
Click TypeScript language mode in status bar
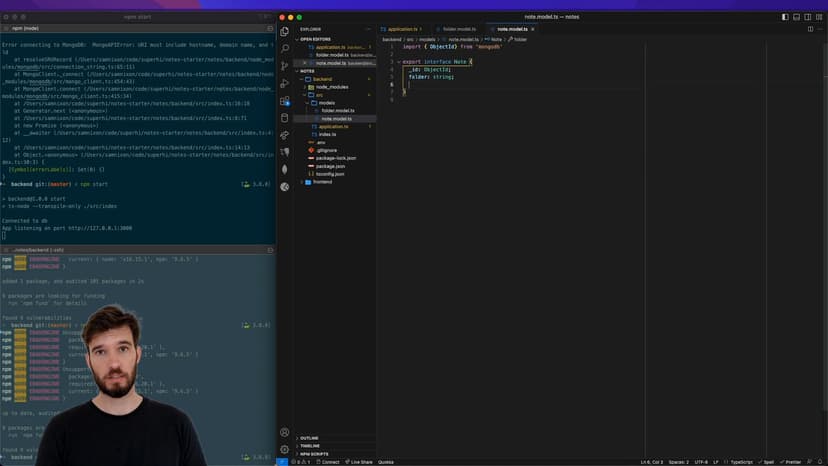click(740, 462)
